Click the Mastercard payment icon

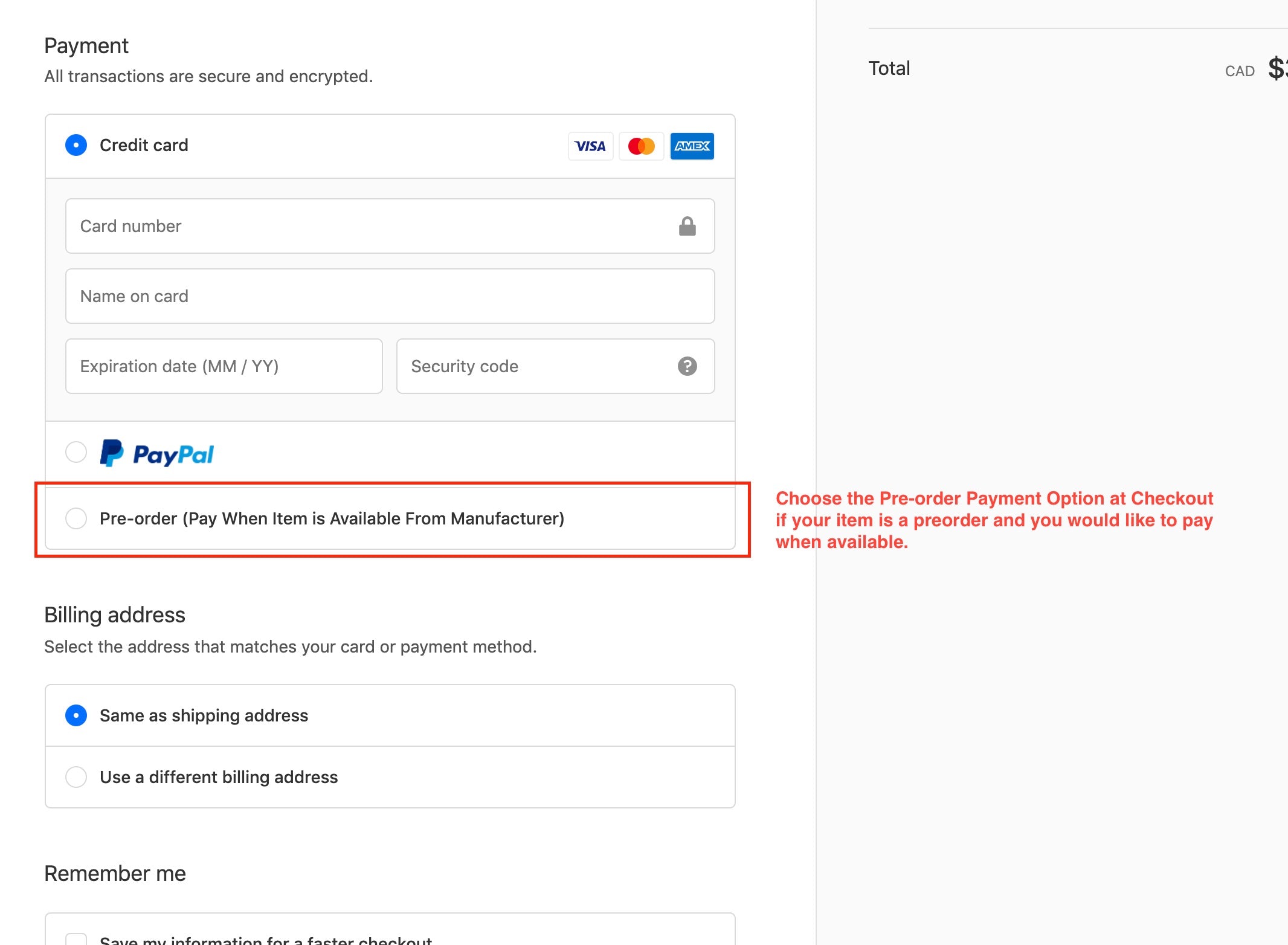coord(640,146)
